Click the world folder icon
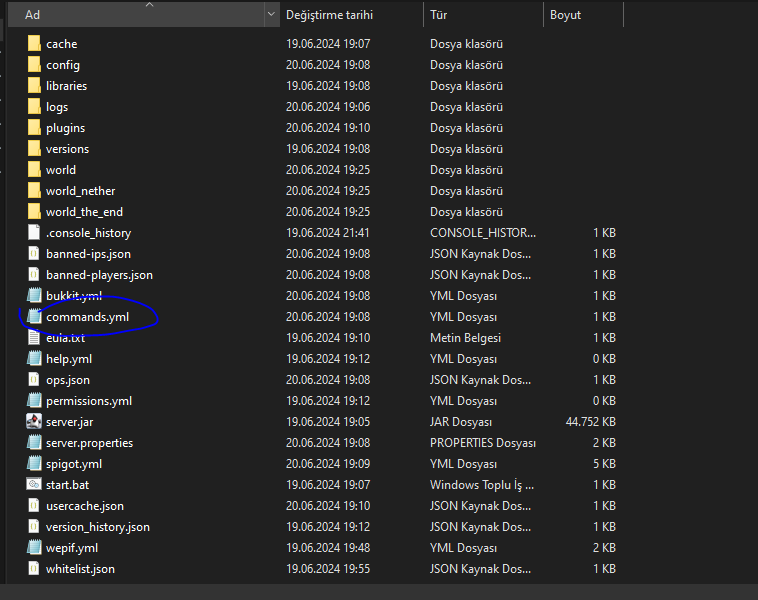 (x=34, y=170)
